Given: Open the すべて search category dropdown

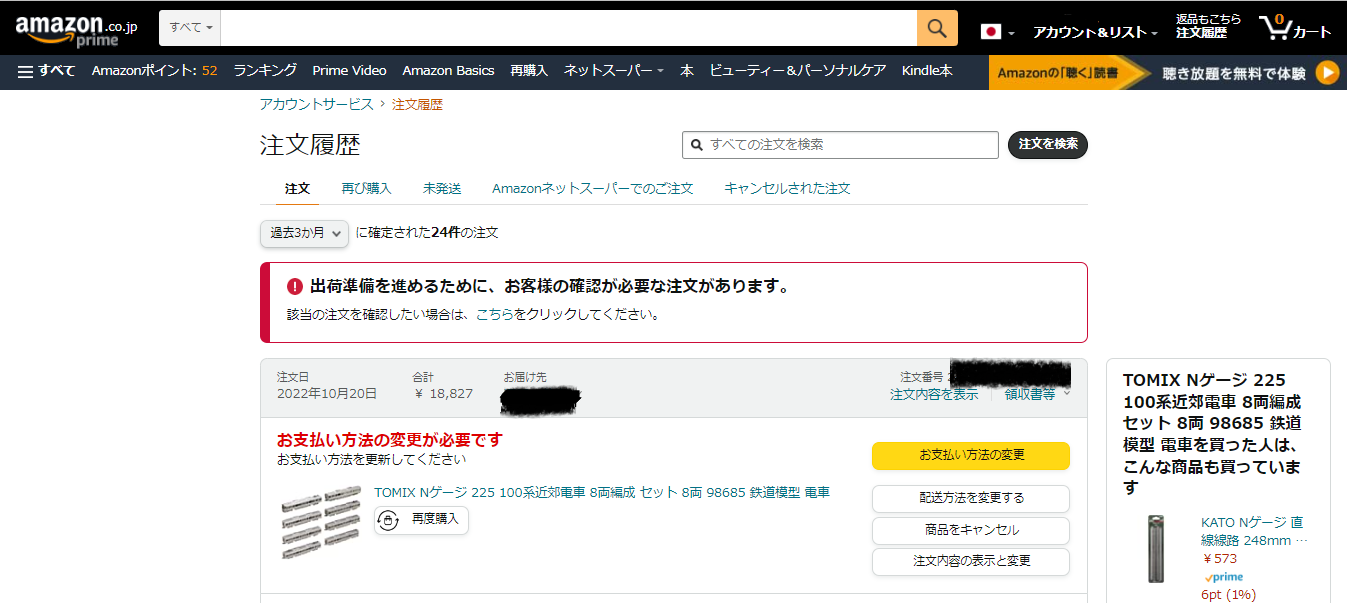Looking at the screenshot, I should pyautogui.click(x=191, y=28).
